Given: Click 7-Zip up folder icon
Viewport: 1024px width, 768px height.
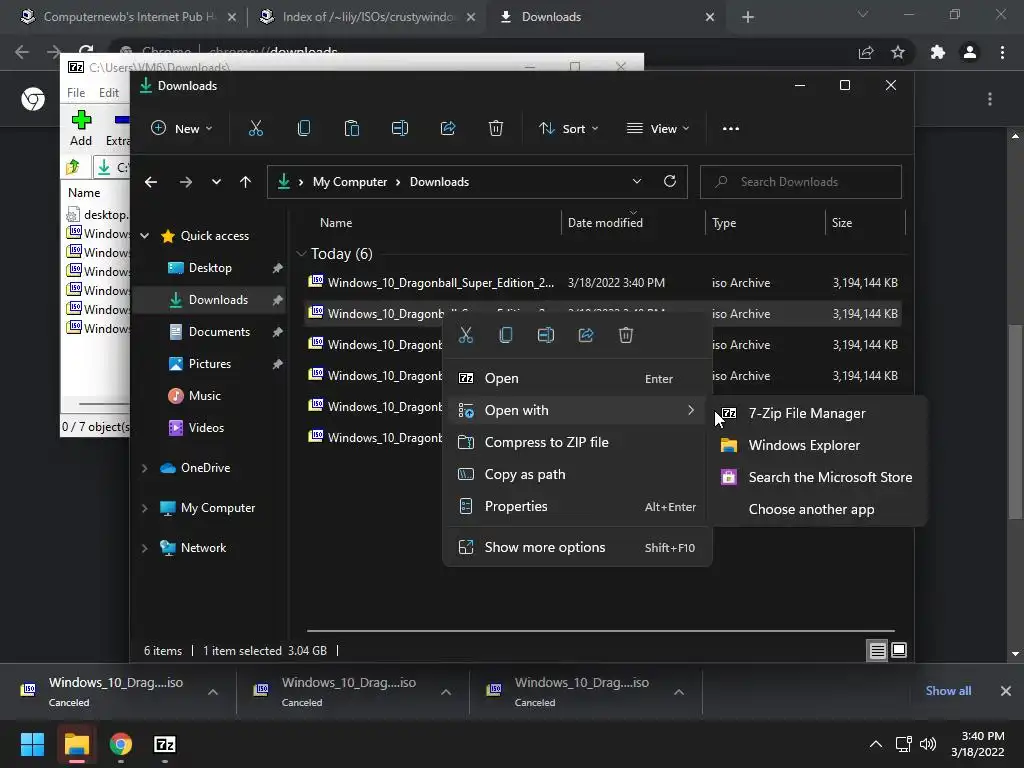Looking at the screenshot, I should click(x=72, y=167).
